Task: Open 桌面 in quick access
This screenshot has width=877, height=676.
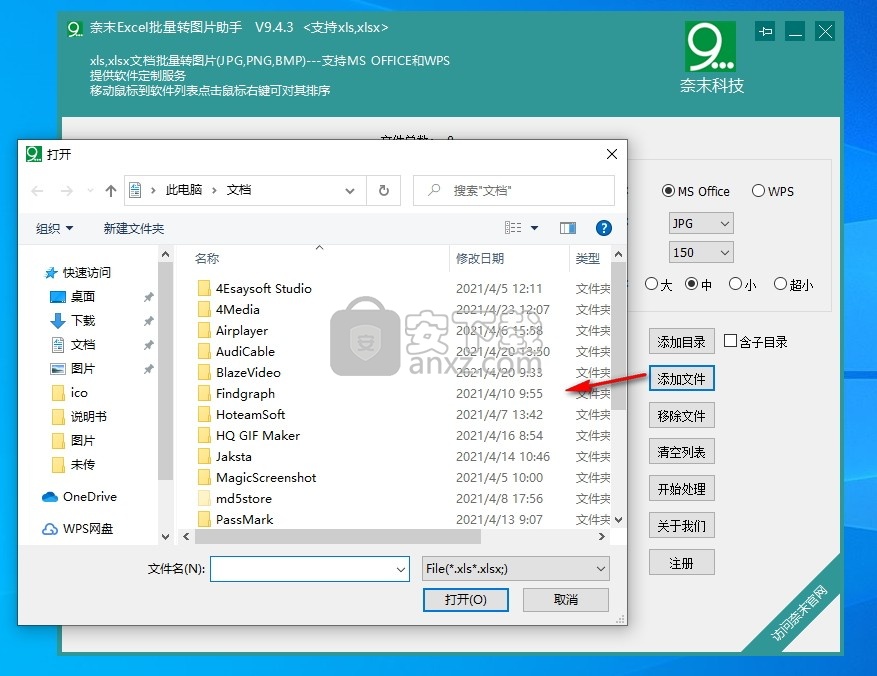Action: [82, 296]
